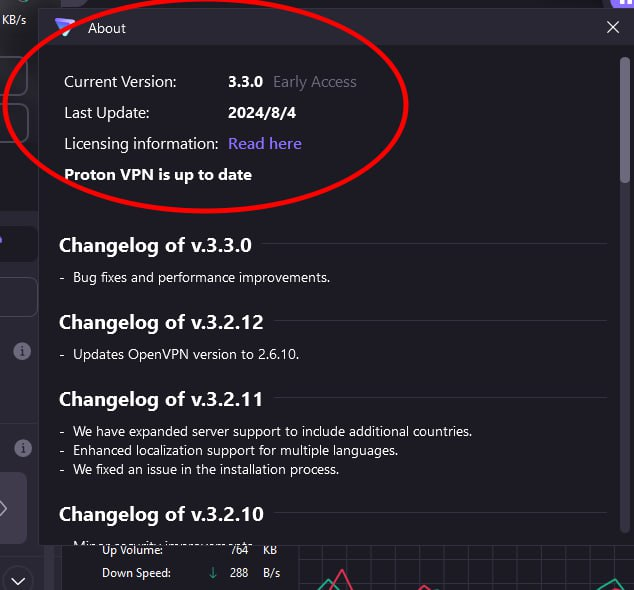Click the "Changelog of v.3.2.12" heading
The image size is (634, 590).
[161, 322]
